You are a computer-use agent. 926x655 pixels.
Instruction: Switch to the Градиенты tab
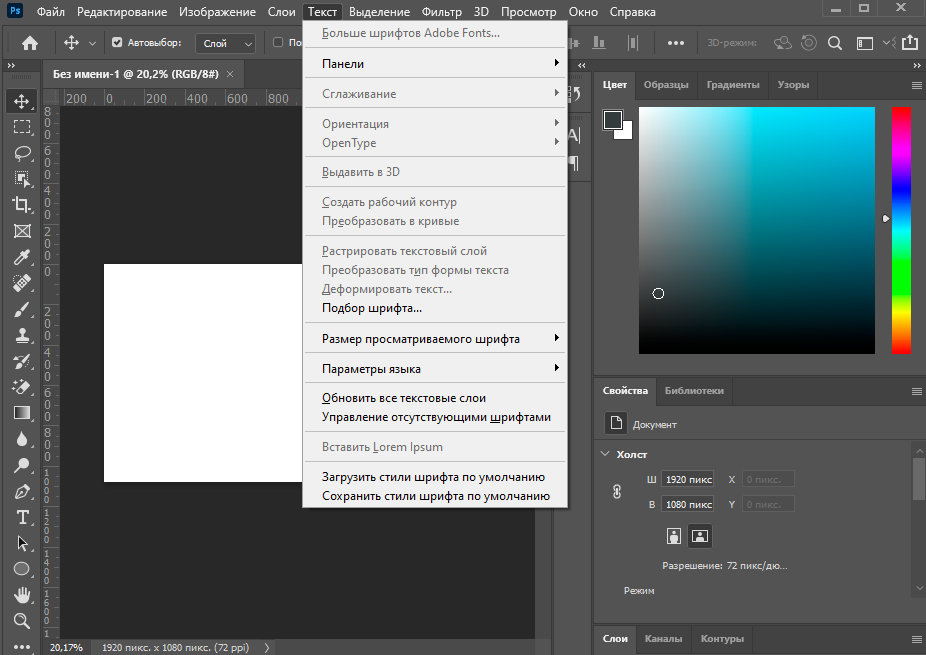[732, 85]
